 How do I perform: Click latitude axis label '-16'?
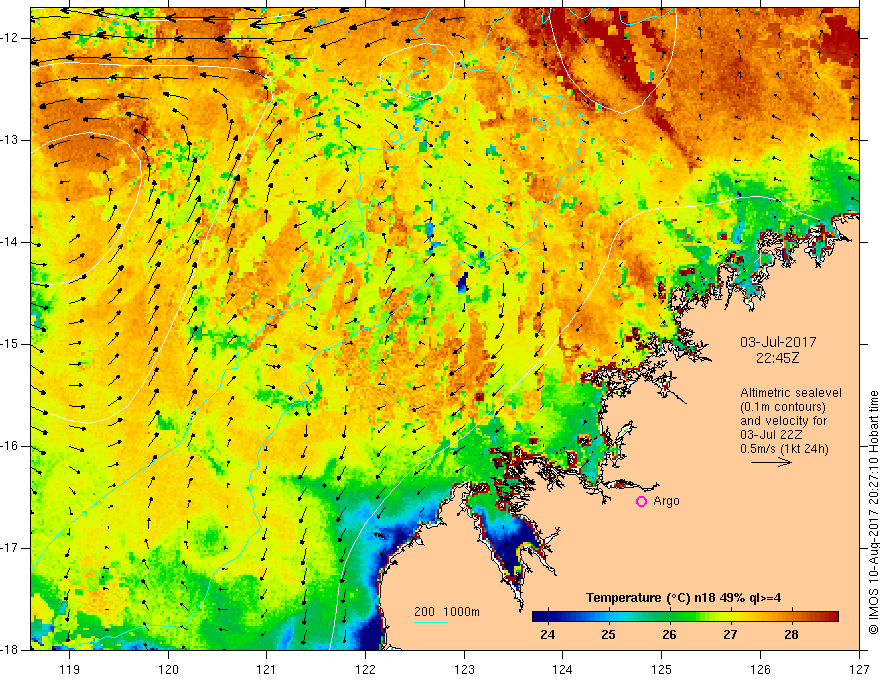pyautogui.click(x=10, y=446)
